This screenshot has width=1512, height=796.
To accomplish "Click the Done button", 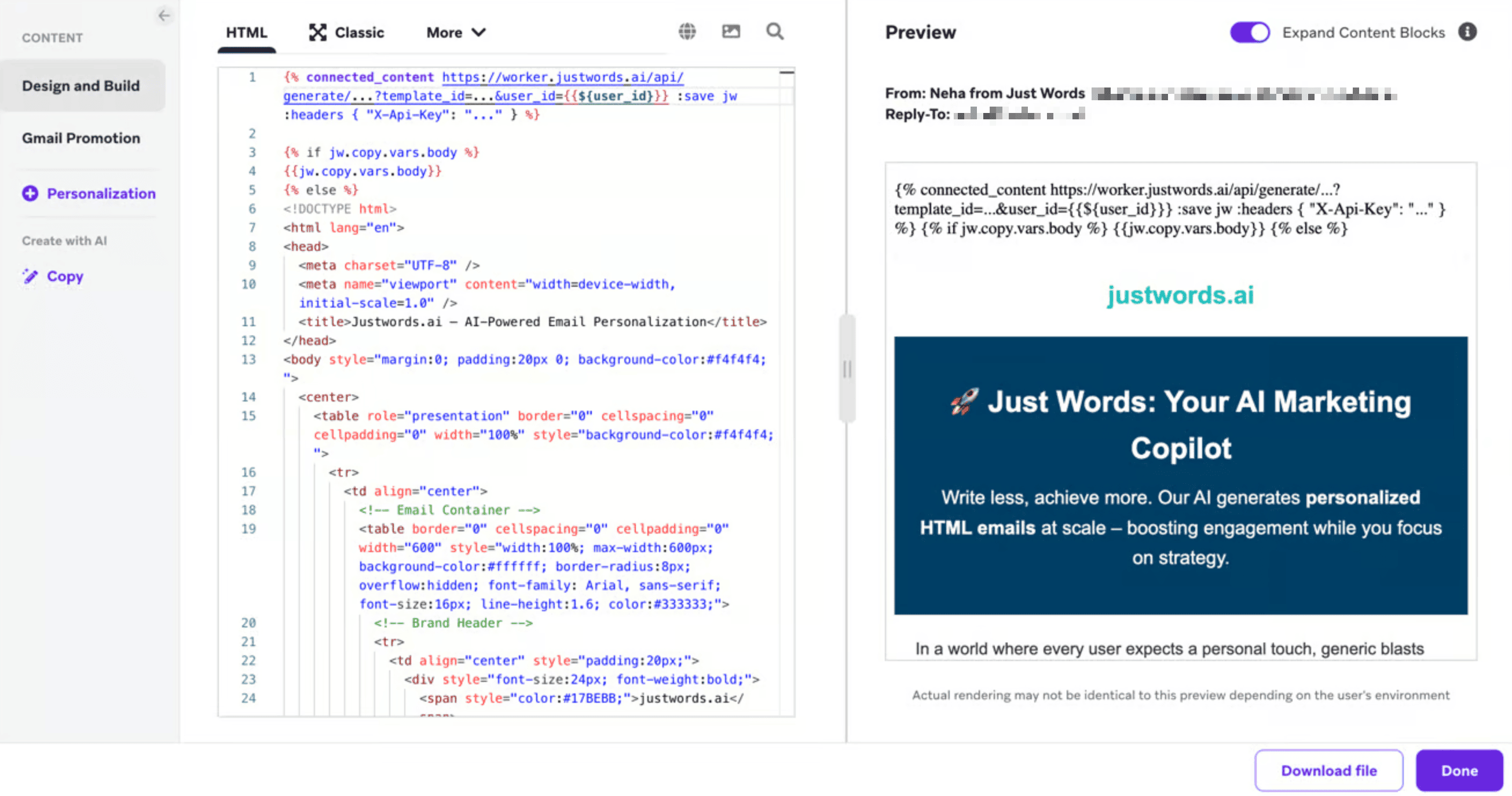I will tap(1460, 770).
